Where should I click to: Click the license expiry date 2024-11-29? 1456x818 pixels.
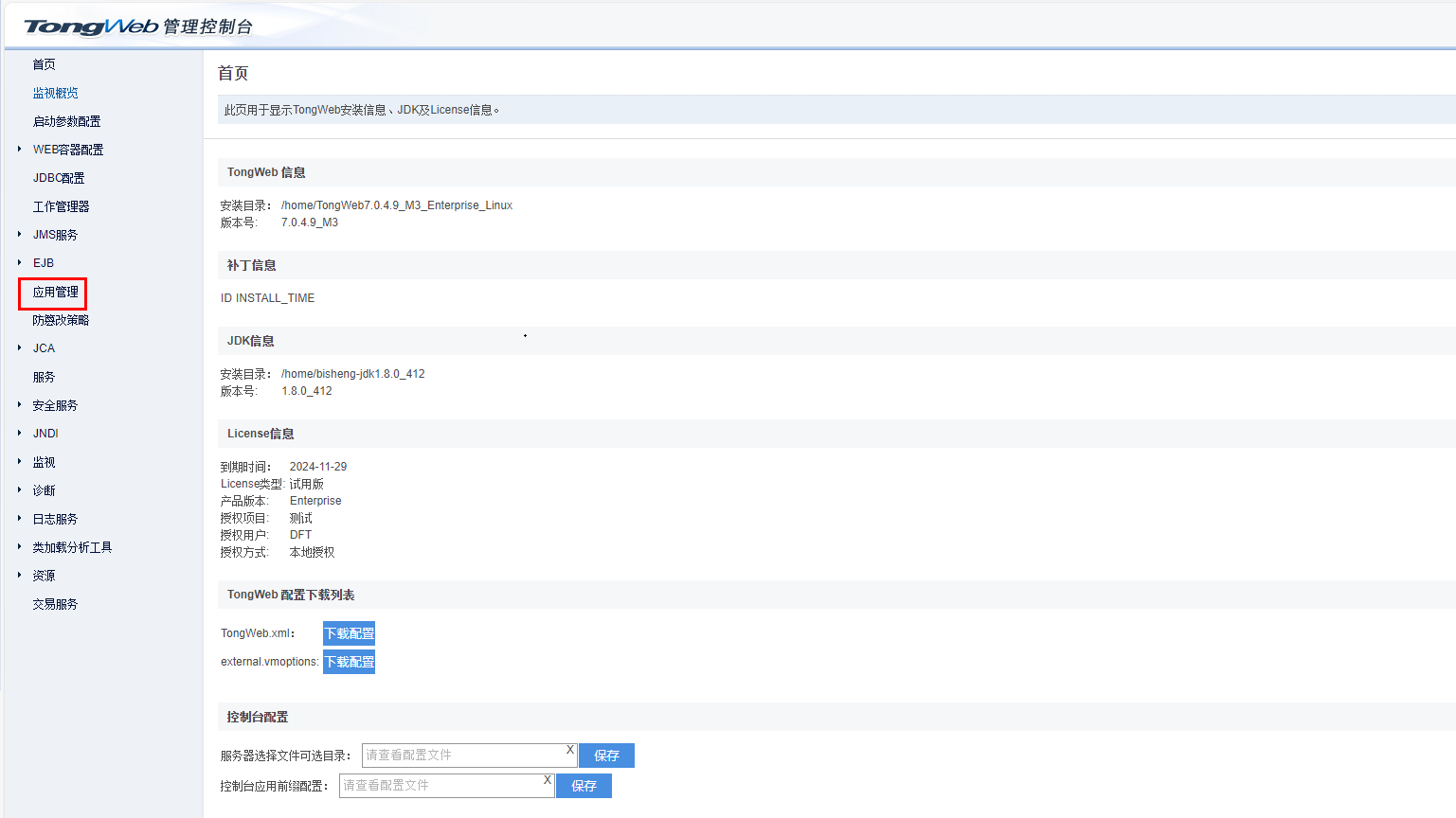coord(318,467)
